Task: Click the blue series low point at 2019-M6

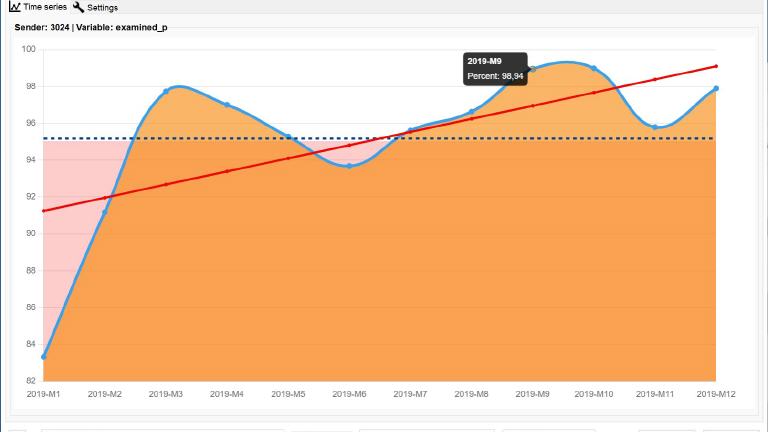Action: [349, 166]
